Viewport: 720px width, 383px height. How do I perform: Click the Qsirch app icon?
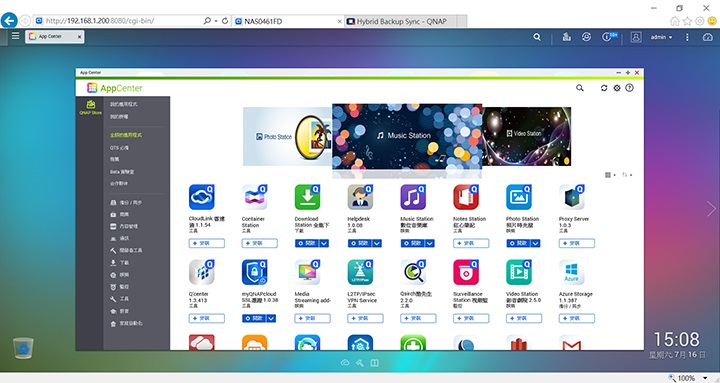click(413, 272)
